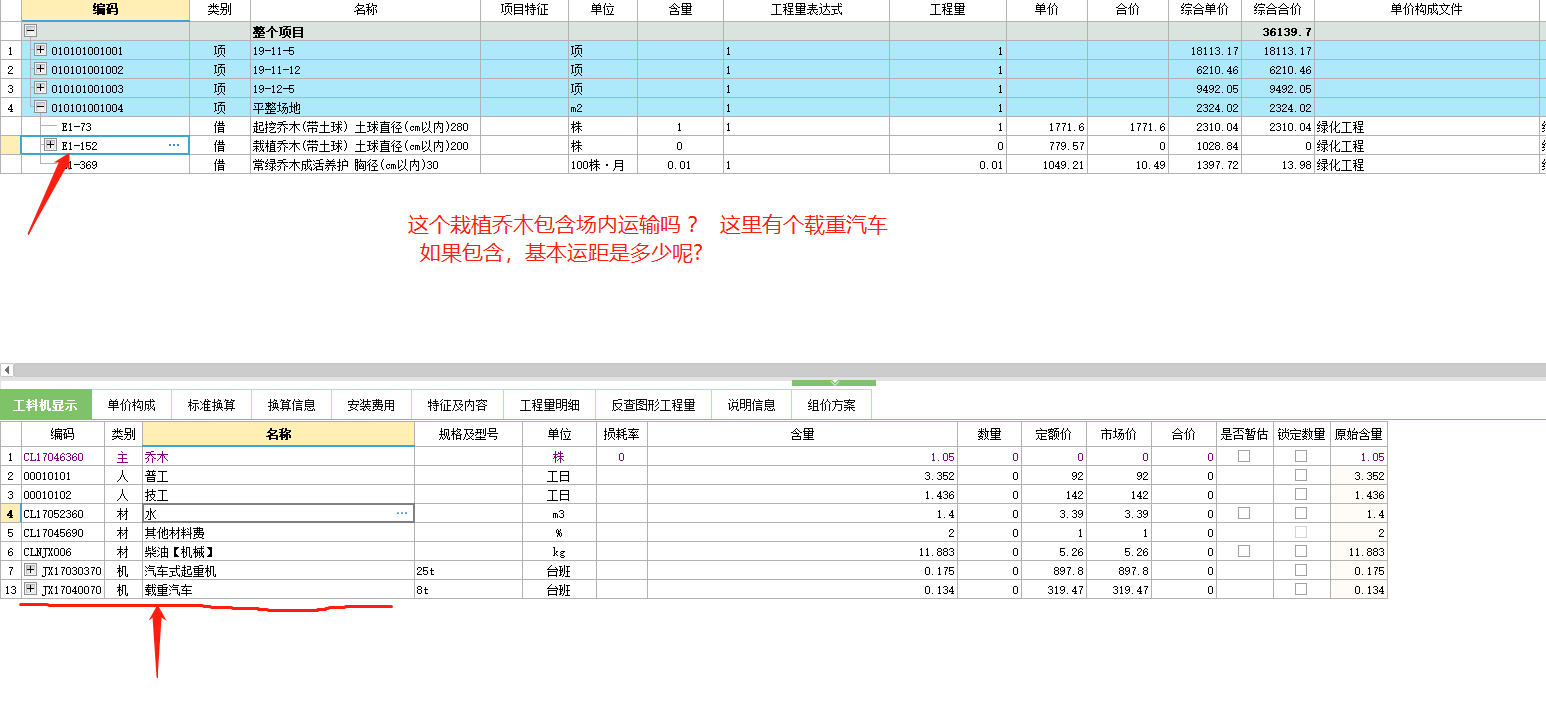Click the upper horizontal scrollbar track

pos(780,370)
